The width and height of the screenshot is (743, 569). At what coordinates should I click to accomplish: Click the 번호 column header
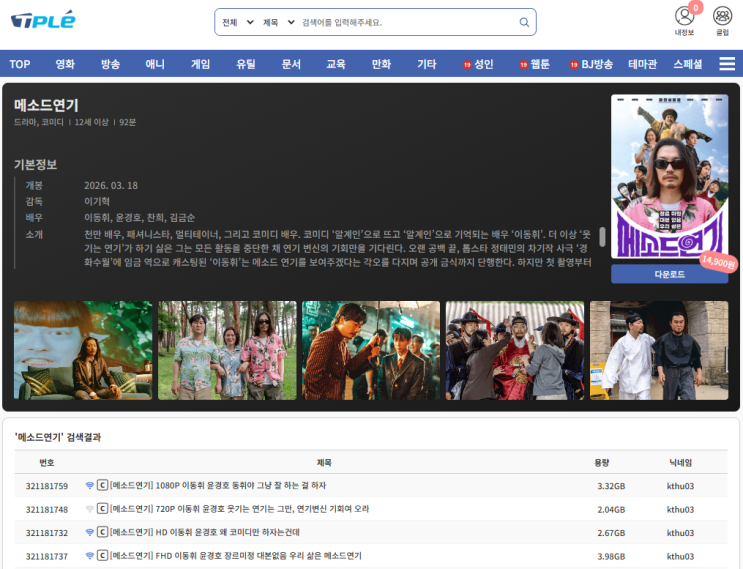point(46,462)
